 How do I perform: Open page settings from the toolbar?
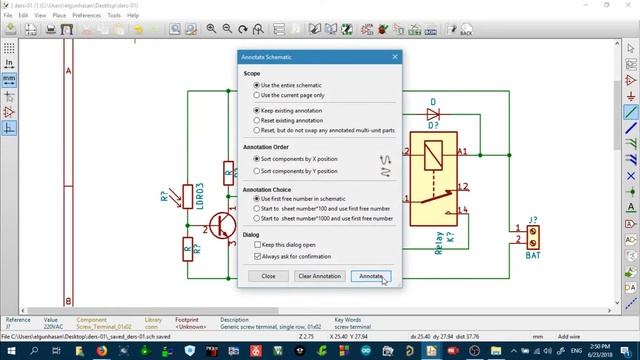pos(31,29)
